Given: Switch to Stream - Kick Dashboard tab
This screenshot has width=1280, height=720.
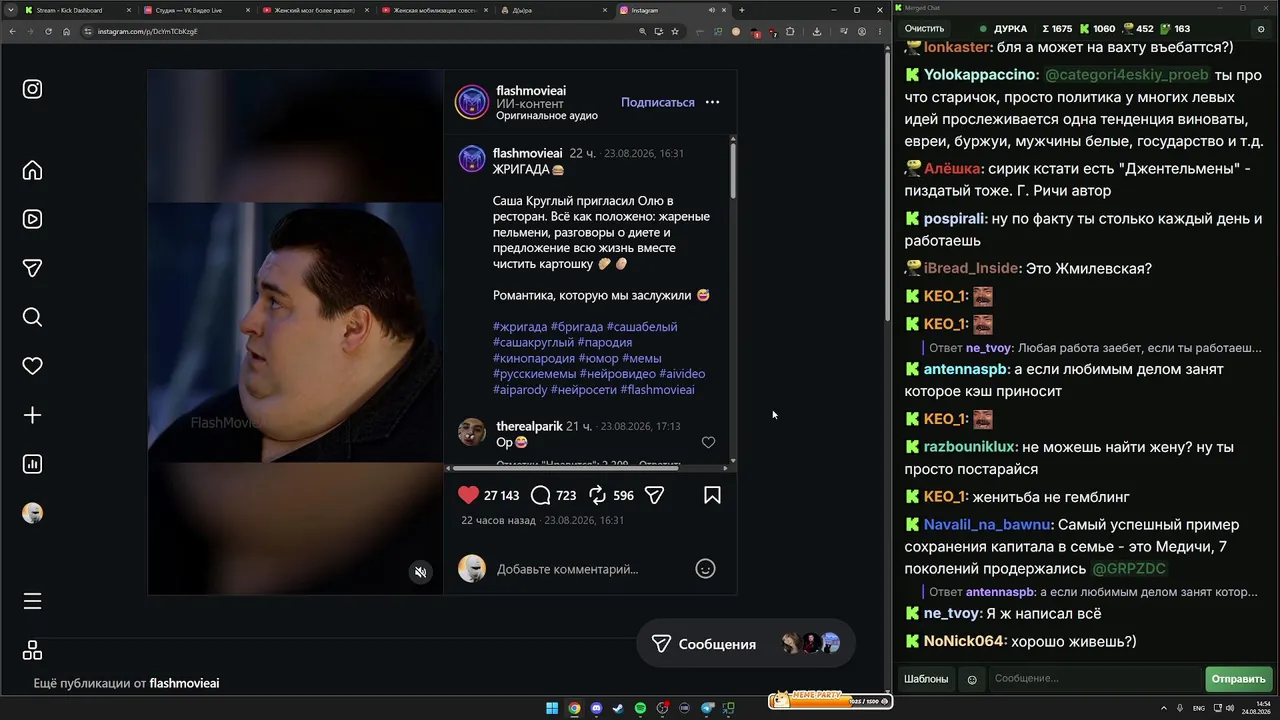Looking at the screenshot, I should pyautogui.click(x=76, y=10).
